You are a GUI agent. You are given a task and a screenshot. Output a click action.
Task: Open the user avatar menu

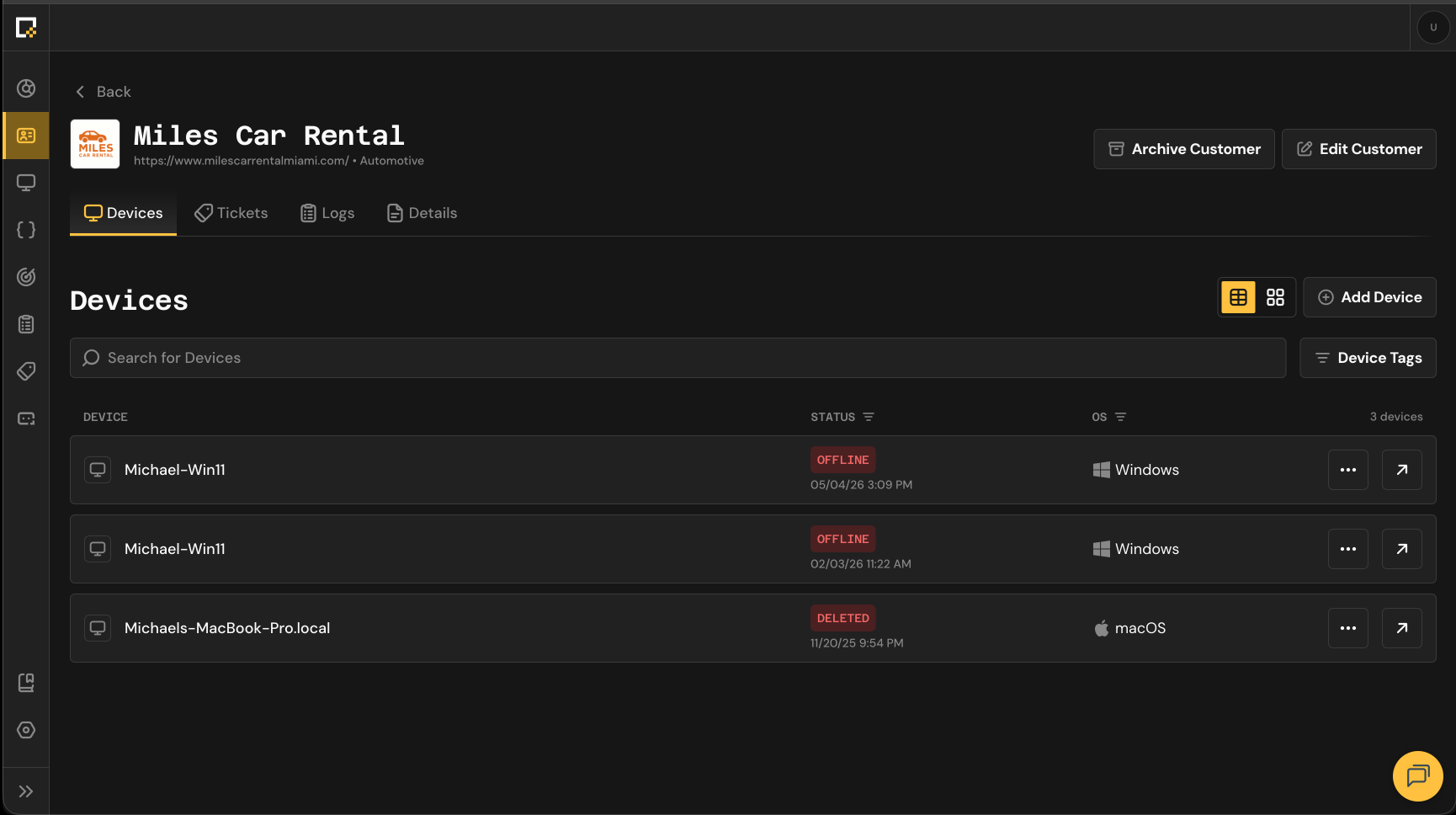(1433, 28)
